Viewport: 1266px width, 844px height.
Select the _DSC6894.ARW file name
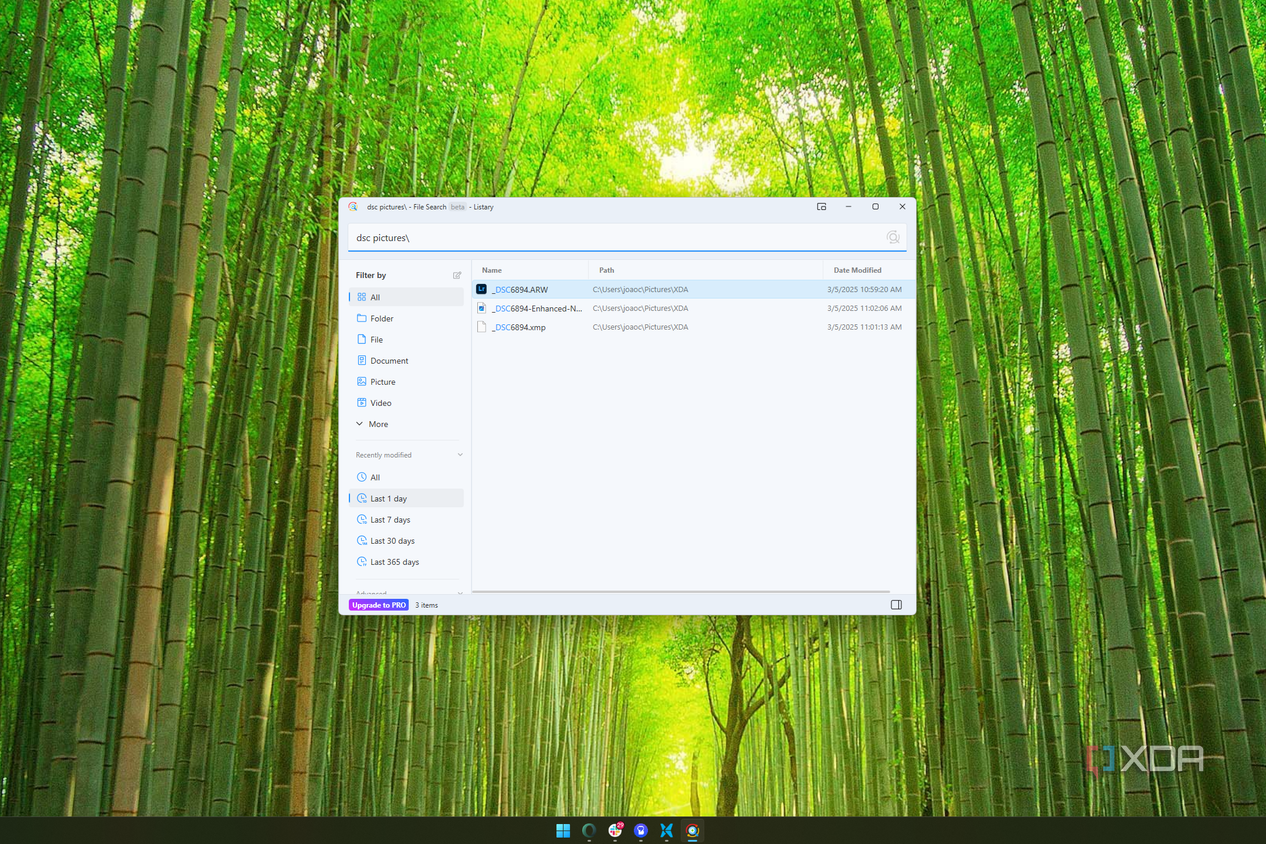(x=520, y=289)
